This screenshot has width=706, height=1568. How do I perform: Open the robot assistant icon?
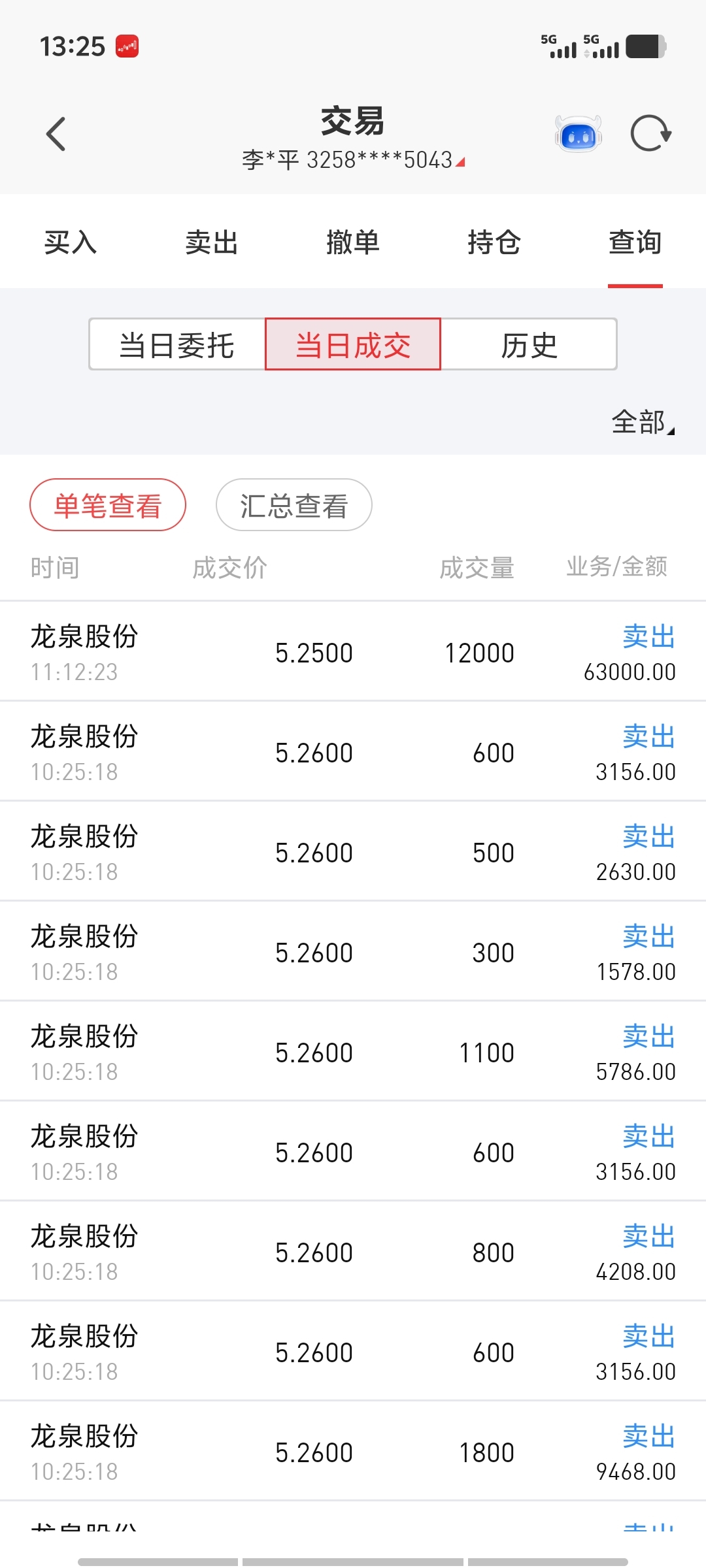[x=578, y=134]
